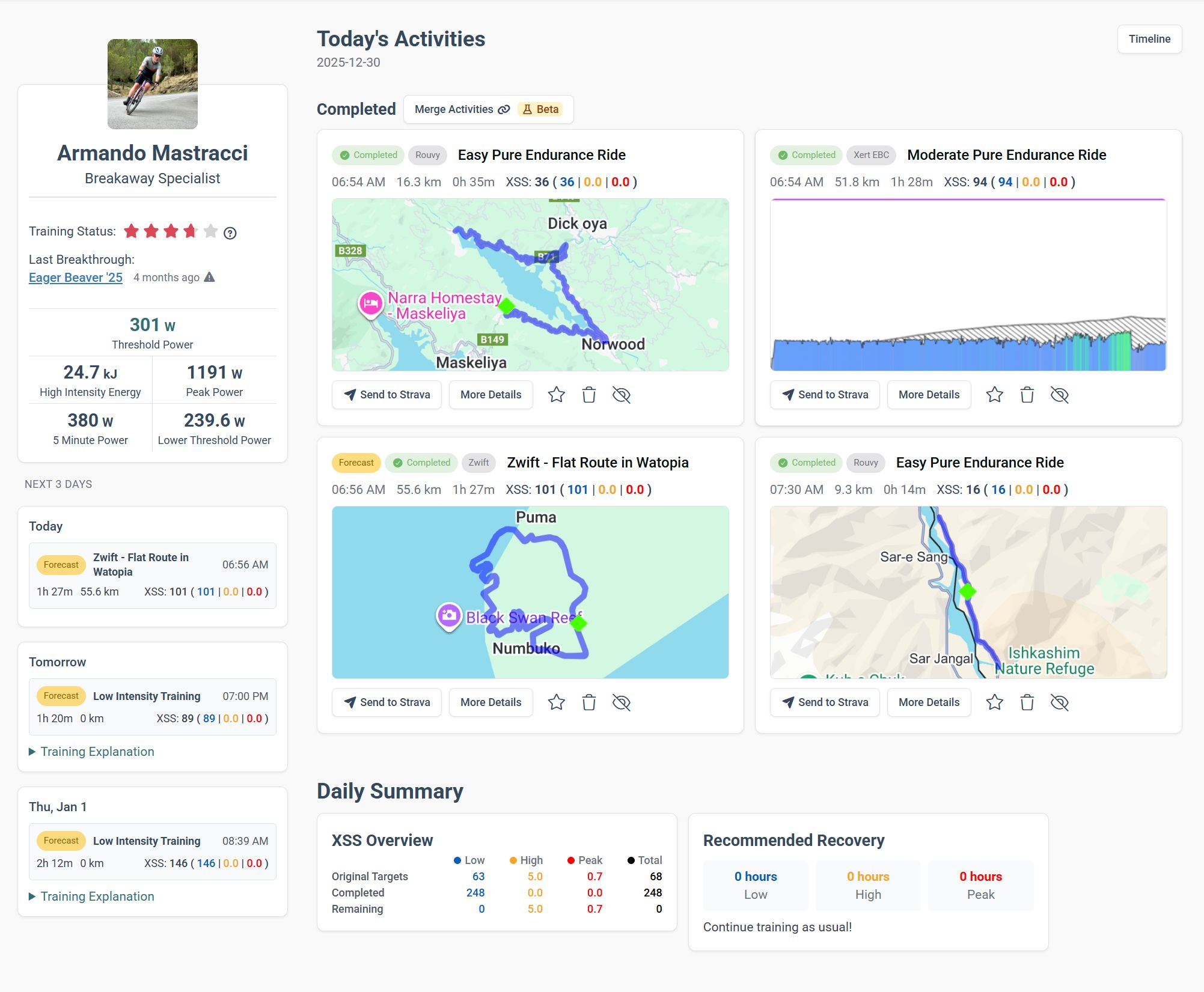Open More Details for Moderate Pure Endurance Ride

pyautogui.click(x=928, y=395)
